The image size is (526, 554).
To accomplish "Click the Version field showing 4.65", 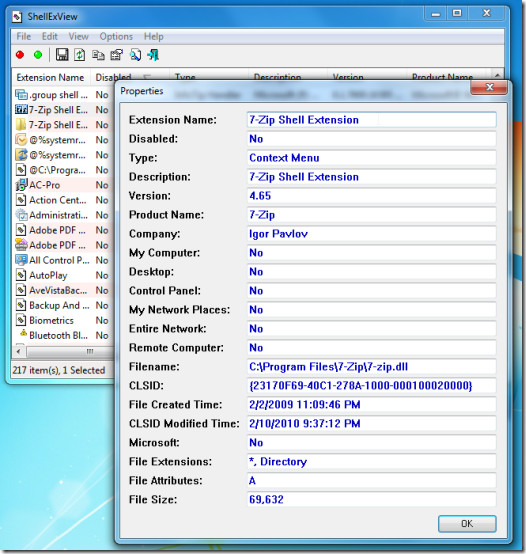I will pos(372,196).
